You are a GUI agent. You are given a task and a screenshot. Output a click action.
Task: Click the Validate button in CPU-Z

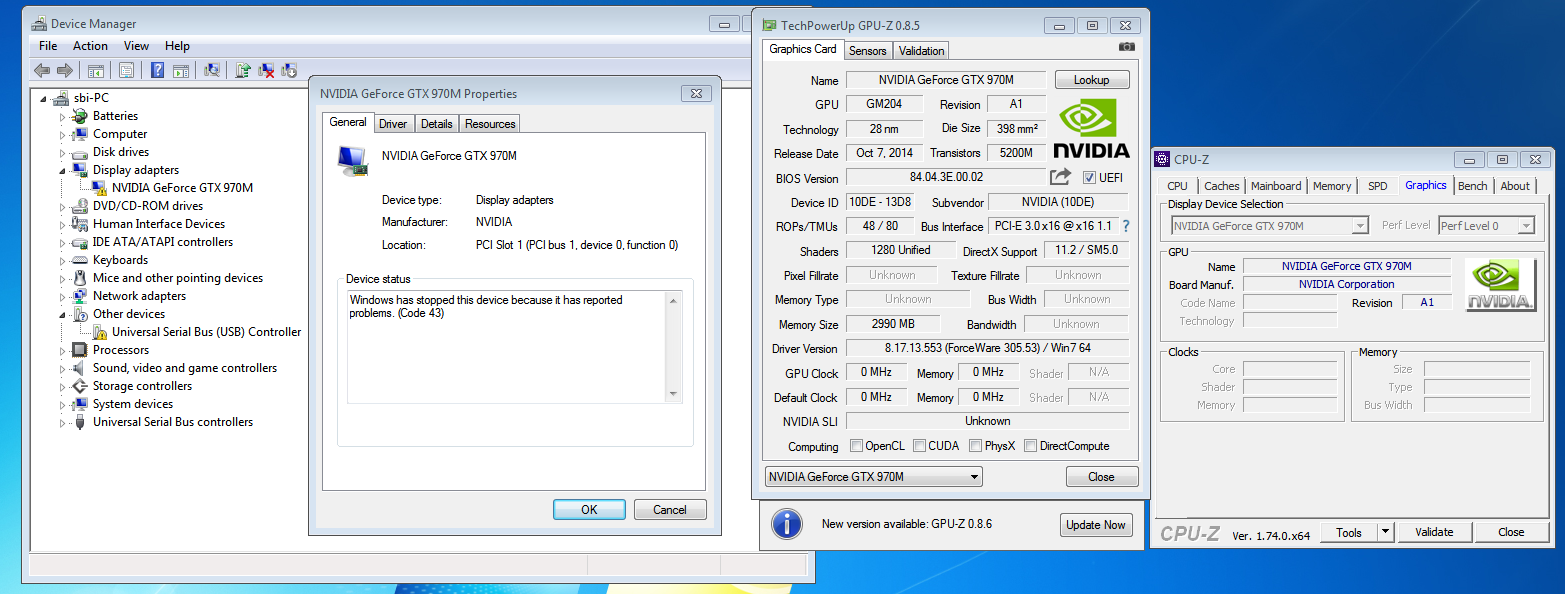(1434, 532)
